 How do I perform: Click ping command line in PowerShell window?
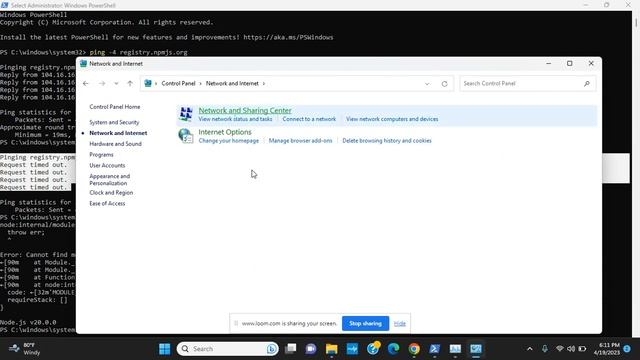pyautogui.click(x=138, y=52)
